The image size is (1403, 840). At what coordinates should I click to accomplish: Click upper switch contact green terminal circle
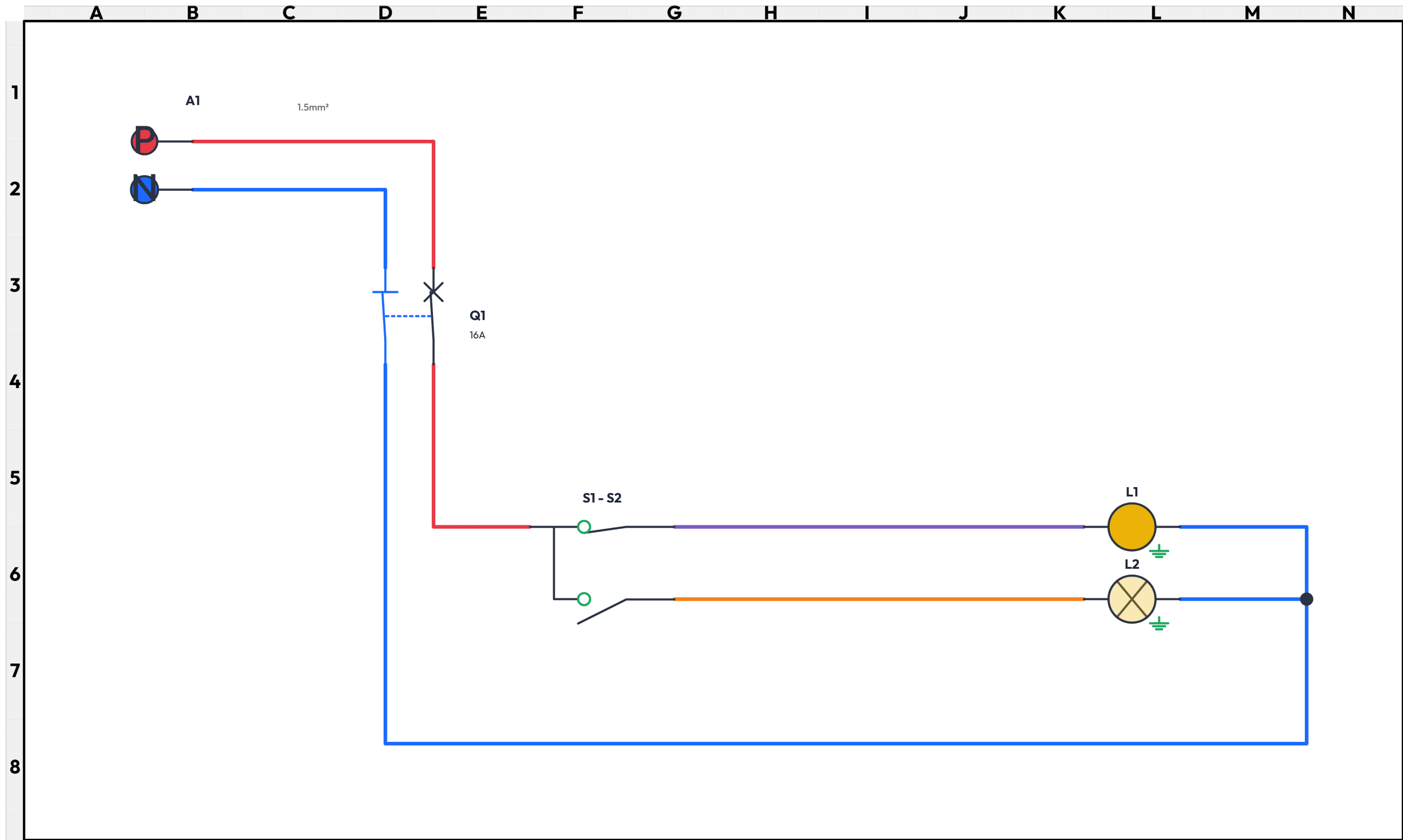point(584,527)
